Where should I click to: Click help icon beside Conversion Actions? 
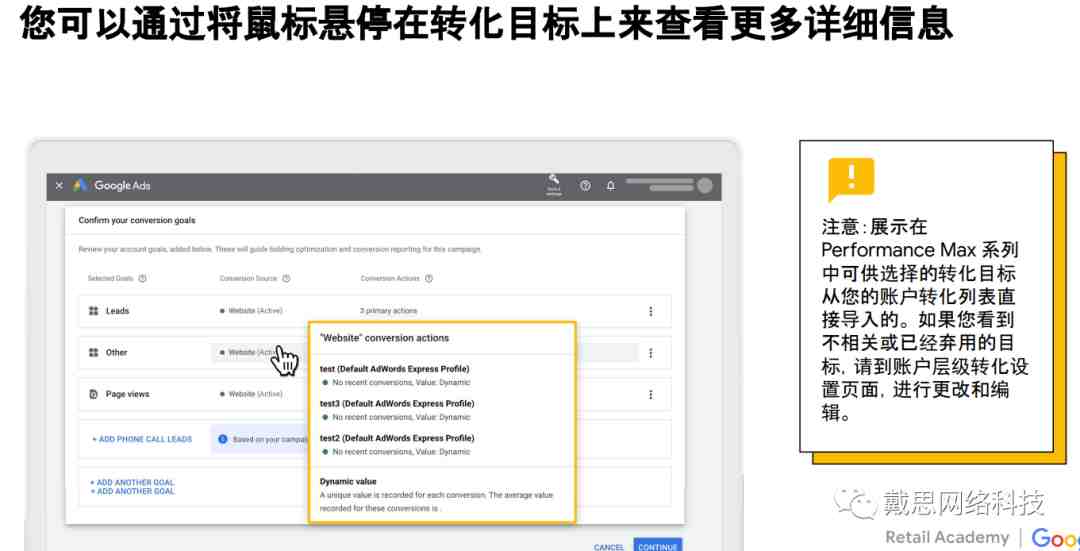click(x=428, y=279)
